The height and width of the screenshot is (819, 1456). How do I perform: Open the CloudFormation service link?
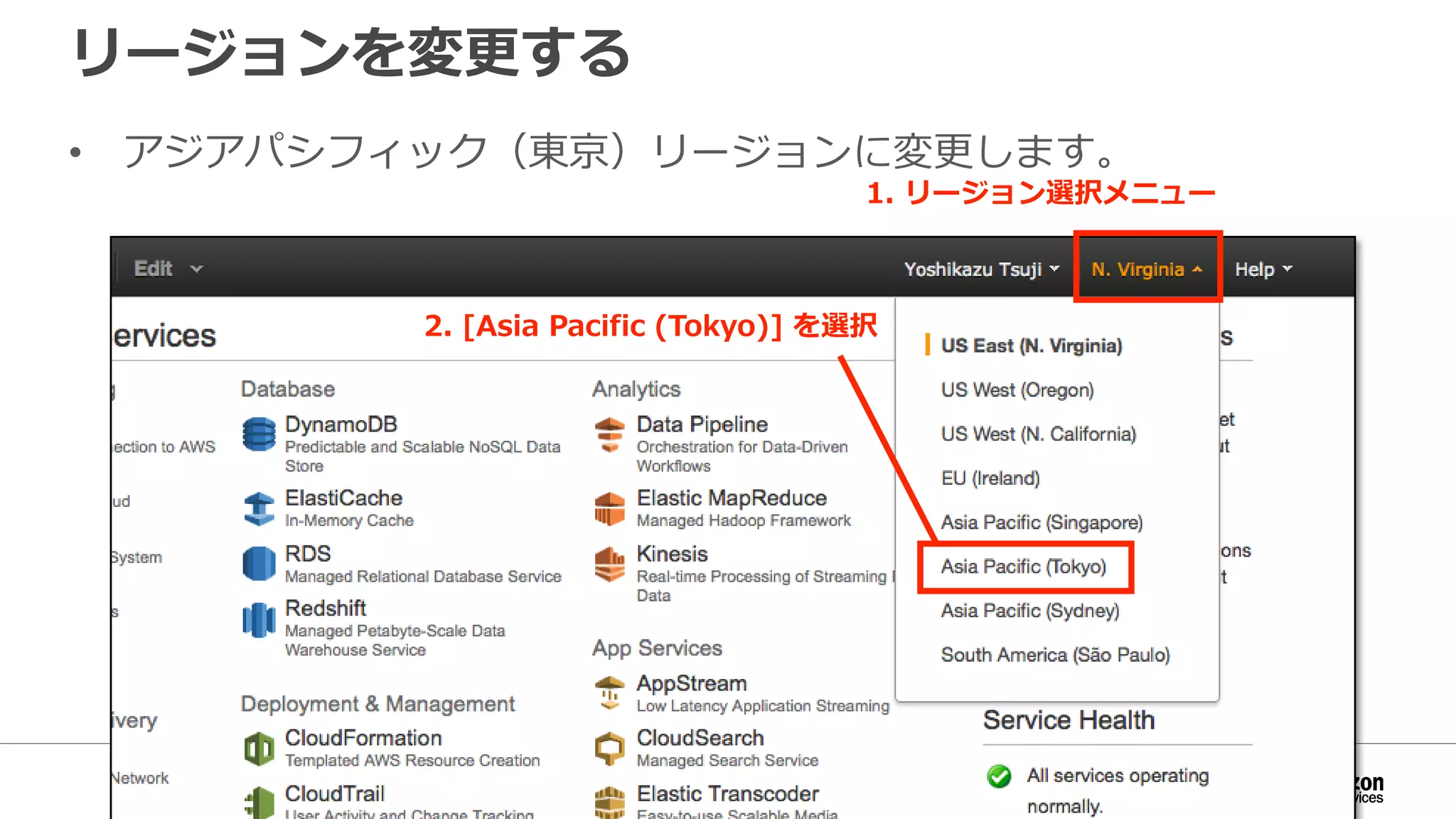pos(363,738)
